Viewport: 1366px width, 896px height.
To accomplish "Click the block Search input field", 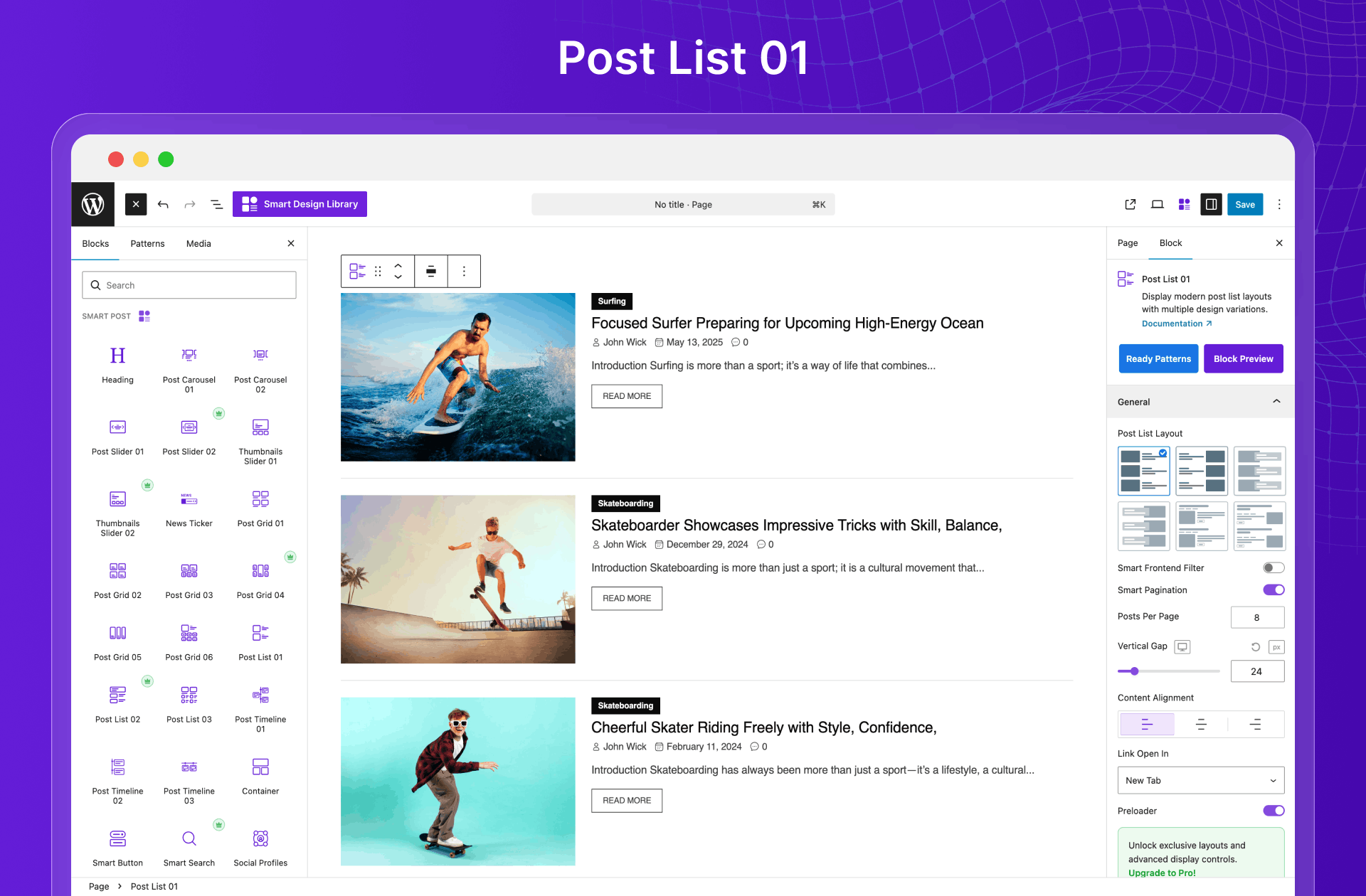I will (189, 285).
